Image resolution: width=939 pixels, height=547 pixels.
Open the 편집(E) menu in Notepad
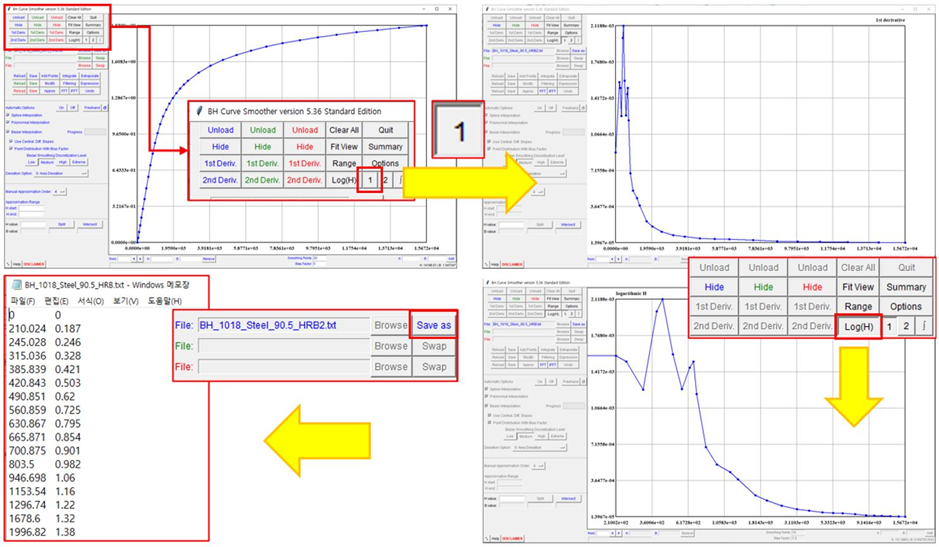coord(56,301)
